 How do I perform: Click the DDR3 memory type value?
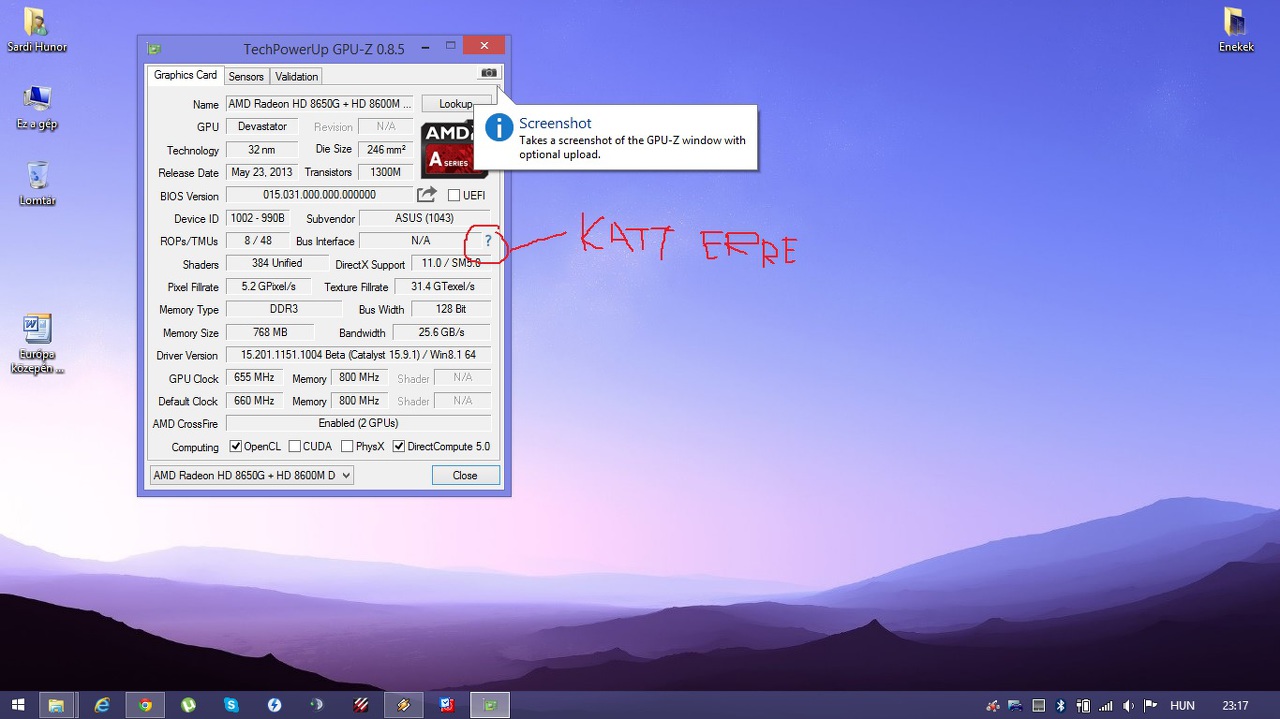(x=284, y=309)
